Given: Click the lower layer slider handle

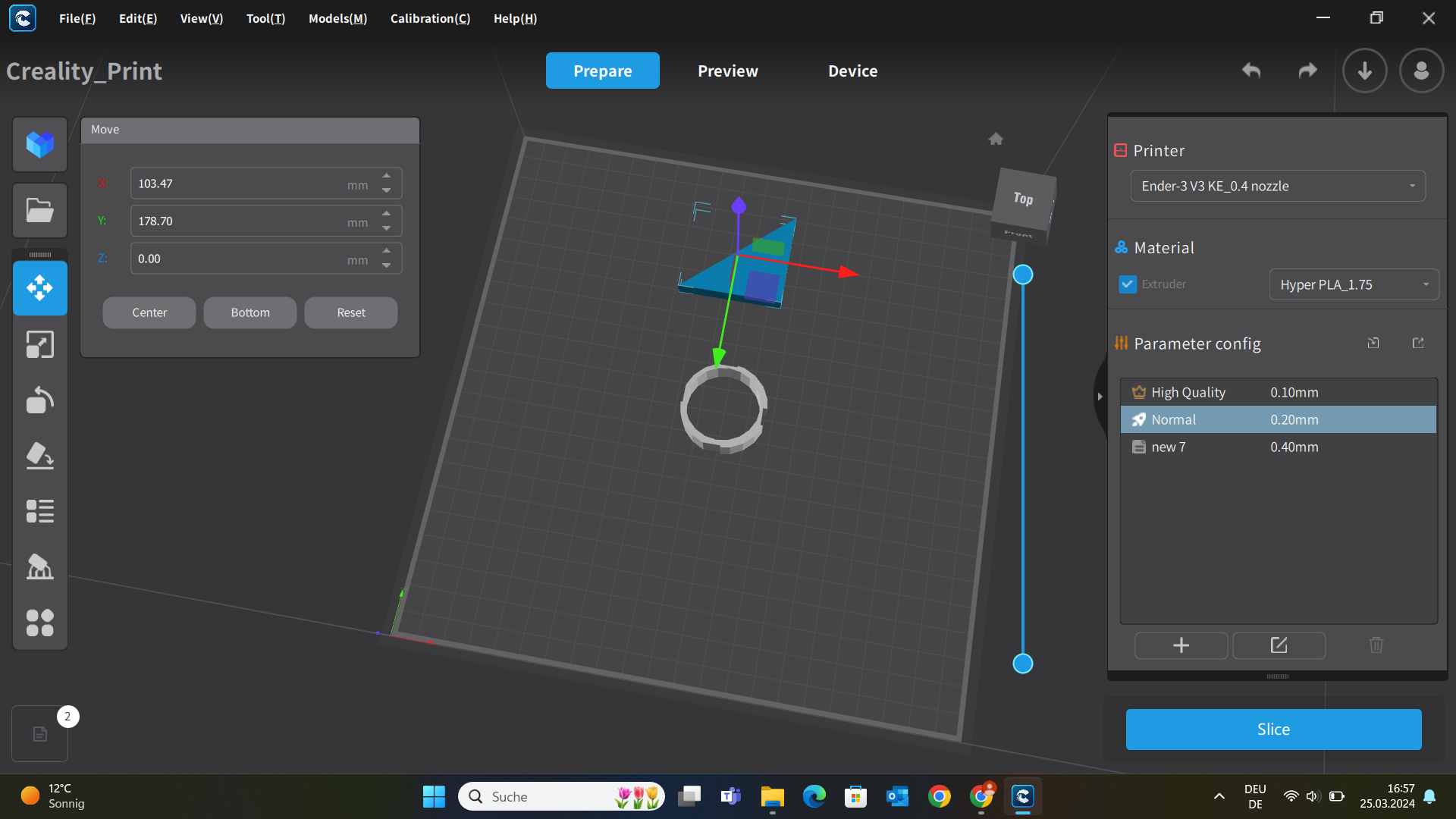Looking at the screenshot, I should (1023, 664).
